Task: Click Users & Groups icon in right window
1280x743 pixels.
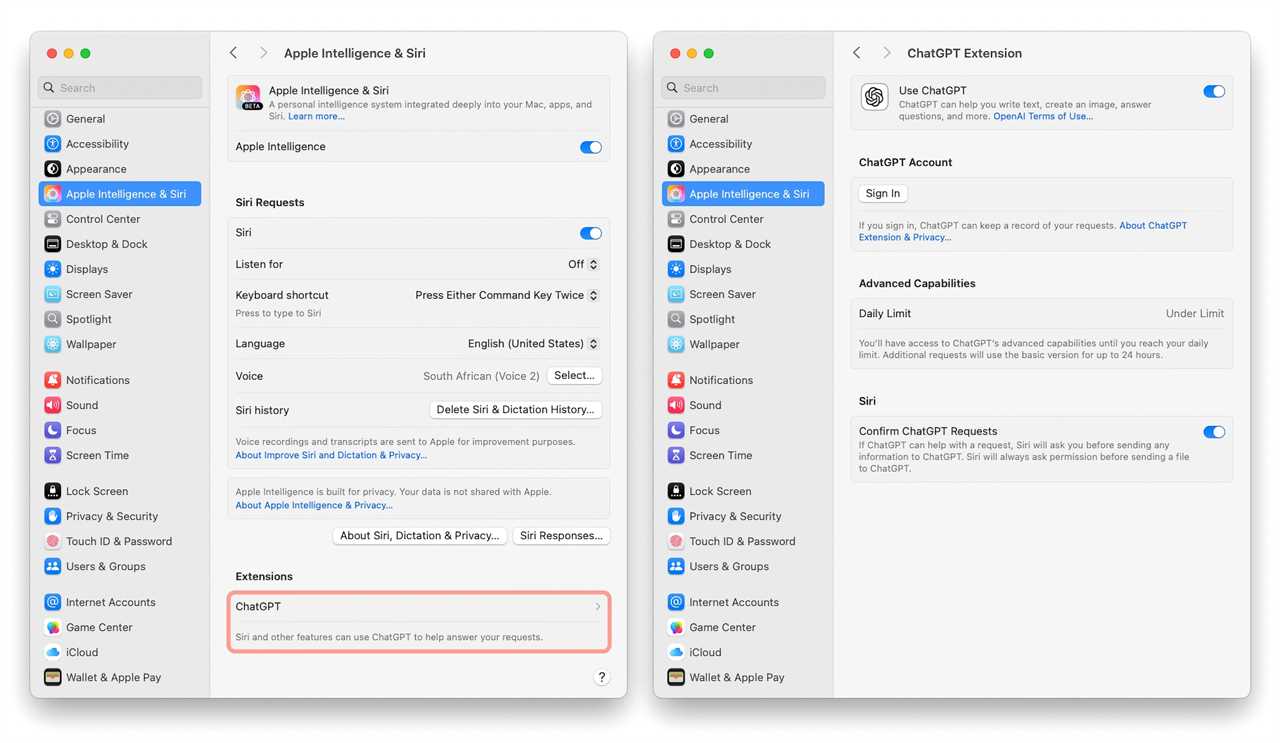Action: tap(676, 566)
